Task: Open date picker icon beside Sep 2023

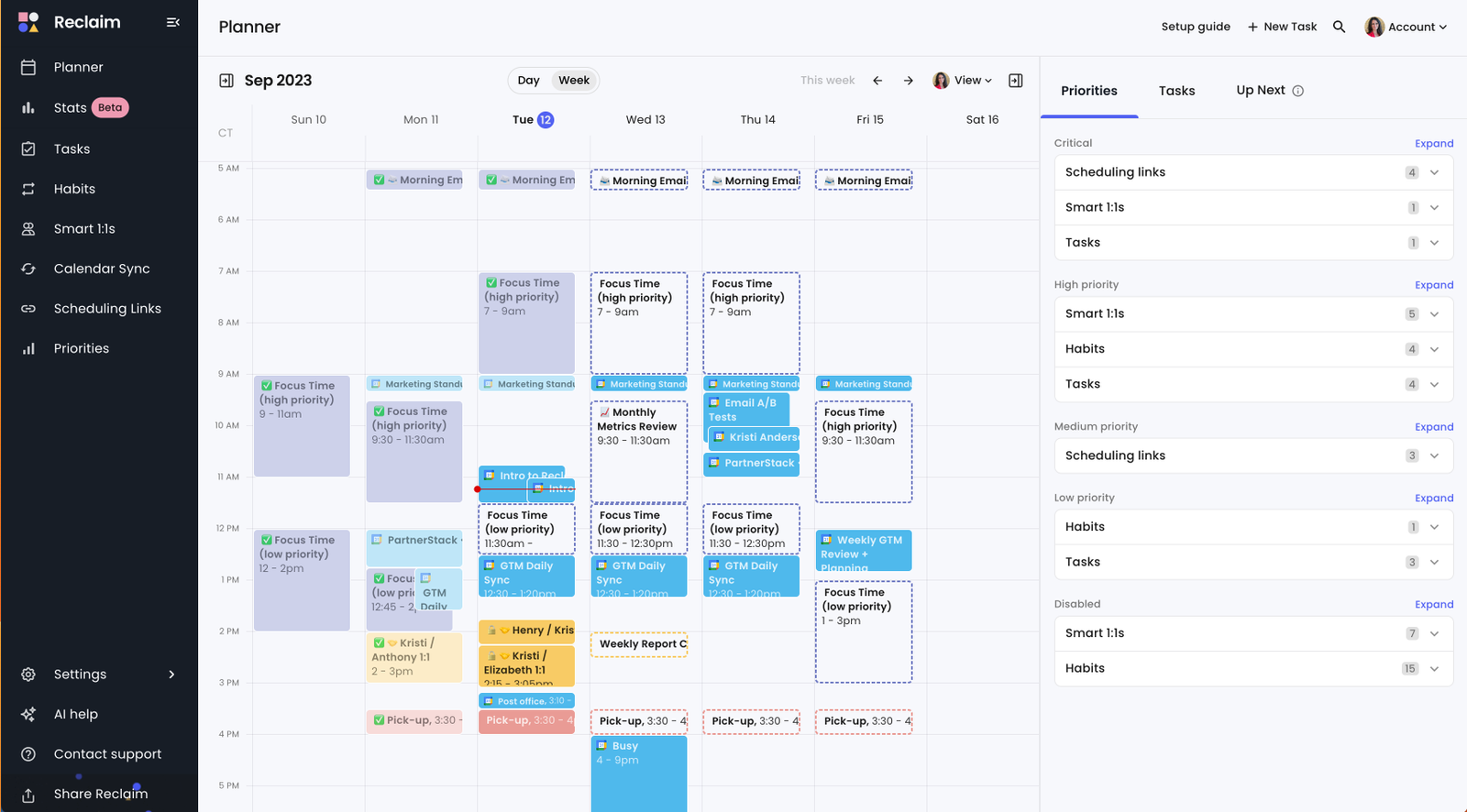Action: (226, 81)
